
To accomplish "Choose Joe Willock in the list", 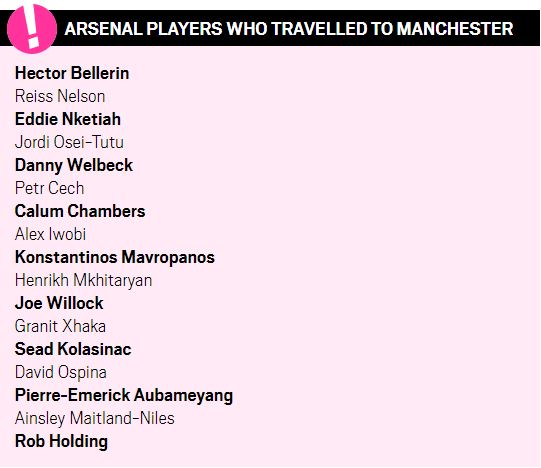I will (59, 303).
